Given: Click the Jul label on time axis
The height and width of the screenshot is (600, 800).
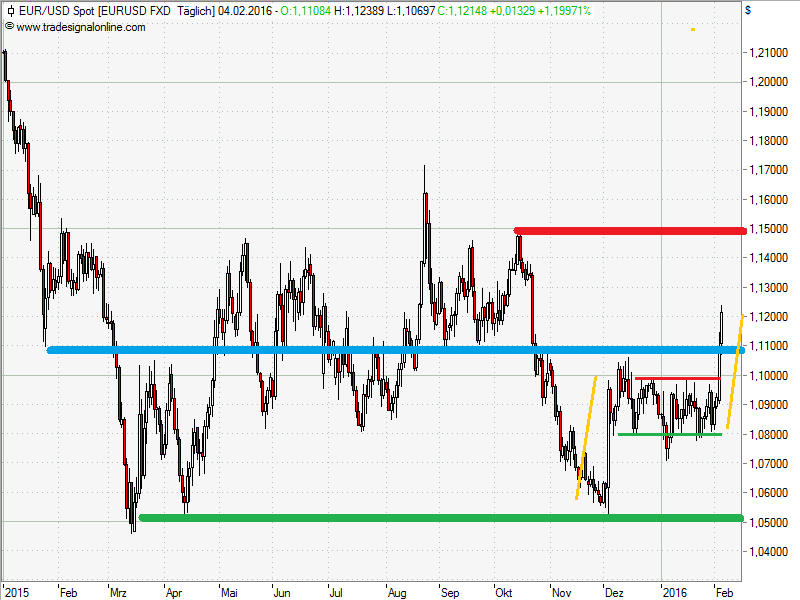Looking at the screenshot, I should pyautogui.click(x=336, y=593).
